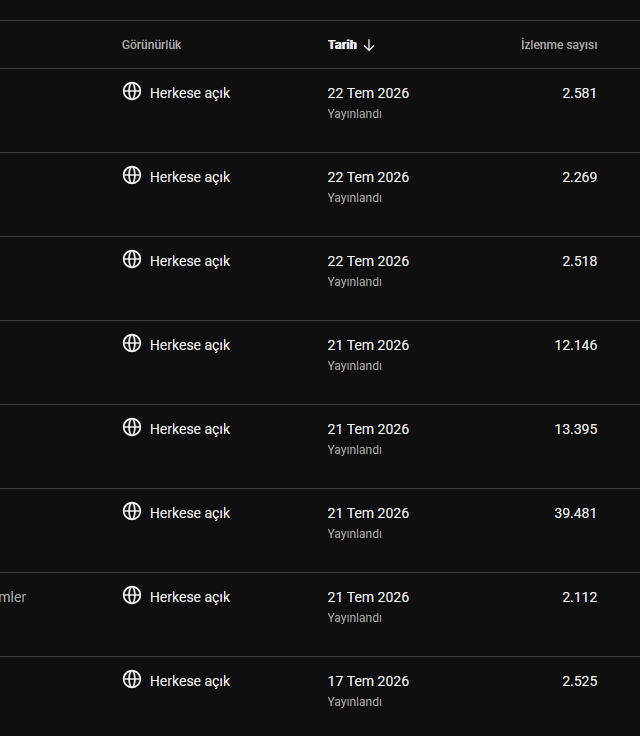Click the Görünürlük column header
640x736 pixels.
pos(151,45)
